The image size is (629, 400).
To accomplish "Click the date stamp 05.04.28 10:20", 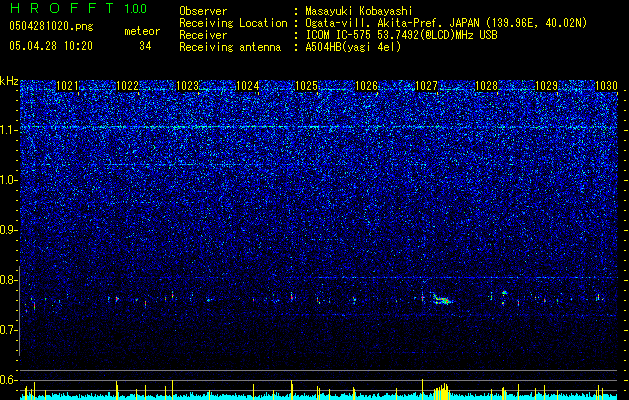I will point(51,46).
